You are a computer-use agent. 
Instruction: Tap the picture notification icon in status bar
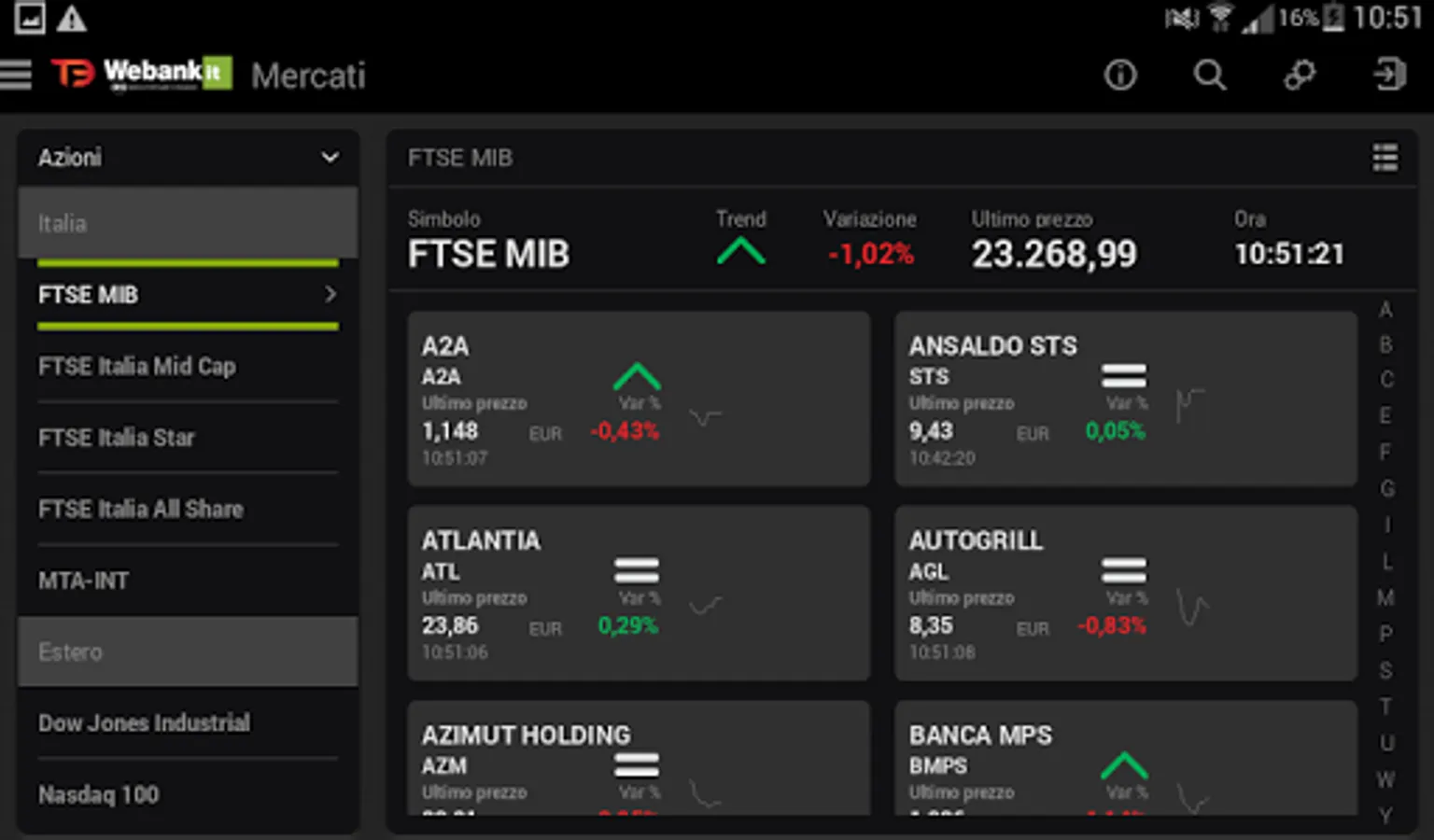[x=30, y=18]
